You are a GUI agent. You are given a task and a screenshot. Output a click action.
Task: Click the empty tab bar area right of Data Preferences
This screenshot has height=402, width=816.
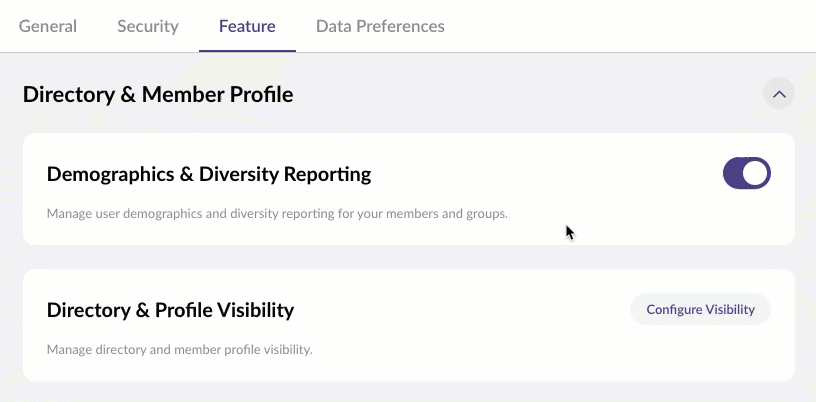point(630,26)
